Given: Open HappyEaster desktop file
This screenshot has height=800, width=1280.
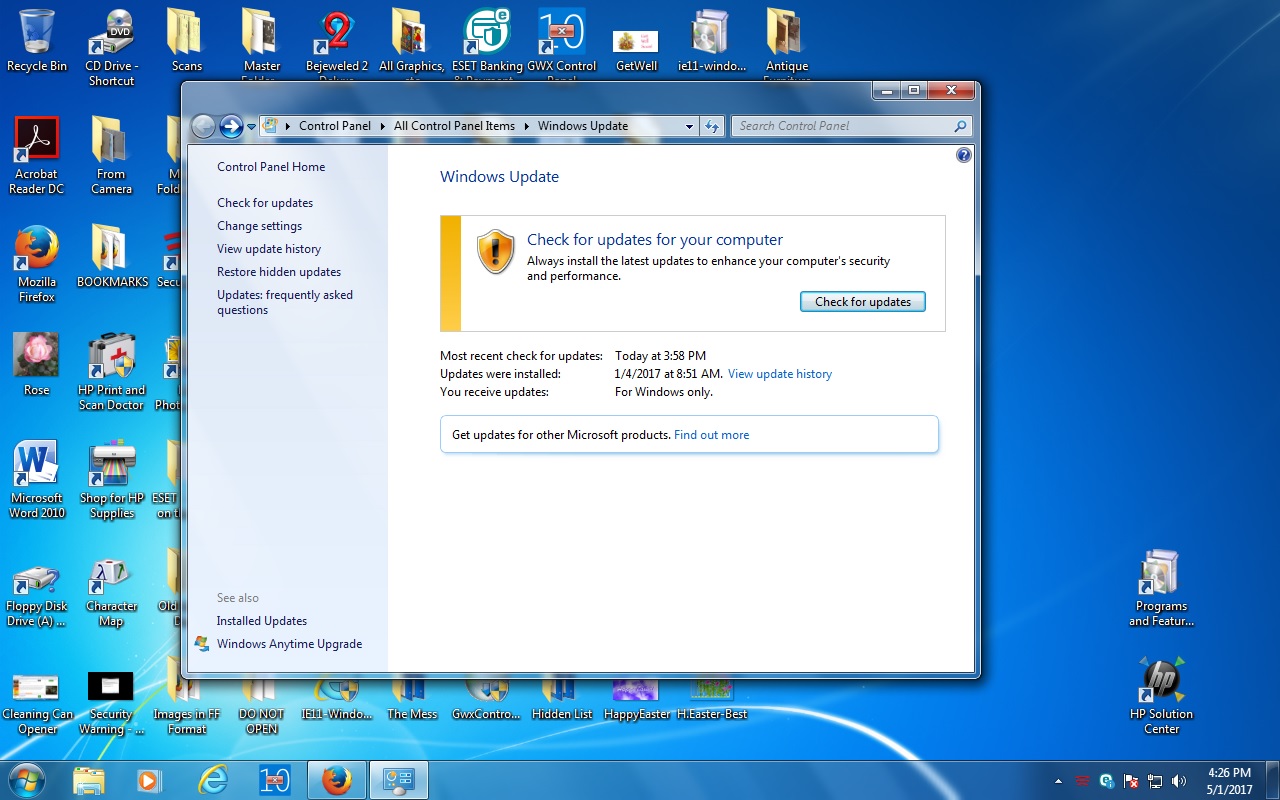Looking at the screenshot, I should [x=636, y=700].
